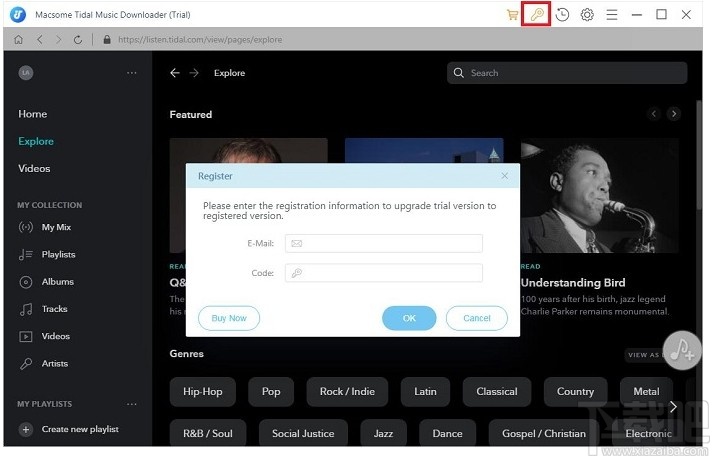The height and width of the screenshot is (456, 712).
Task: Navigate forward in browser toolbar
Action: tap(59, 40)
